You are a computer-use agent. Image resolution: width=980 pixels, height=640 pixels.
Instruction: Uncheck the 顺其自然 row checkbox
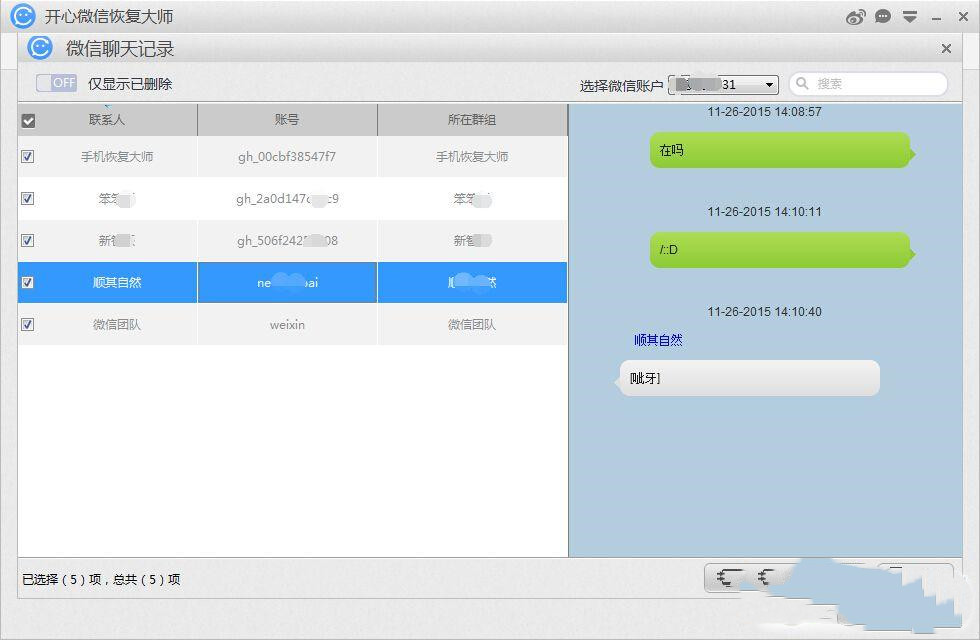[x=28, y=282]
